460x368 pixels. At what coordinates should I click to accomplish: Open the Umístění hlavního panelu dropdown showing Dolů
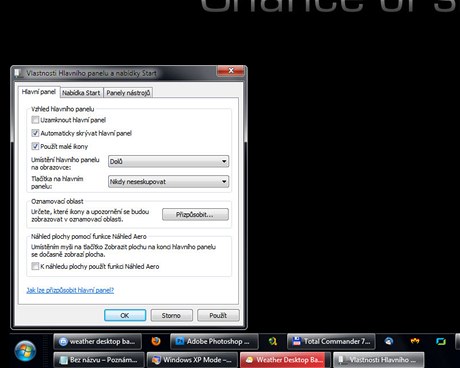point(168,161)
